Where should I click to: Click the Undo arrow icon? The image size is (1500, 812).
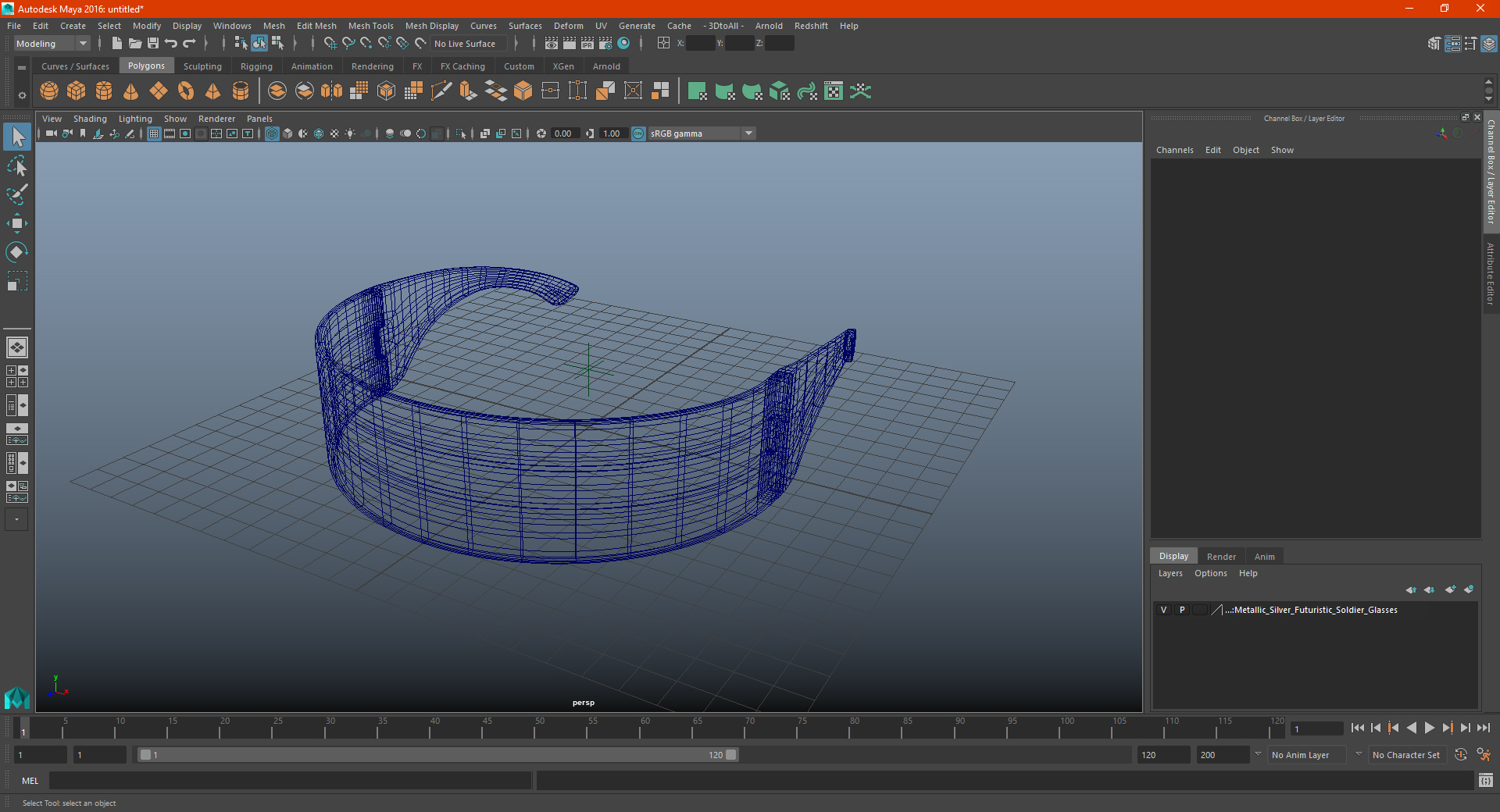(x=171, y=44)
